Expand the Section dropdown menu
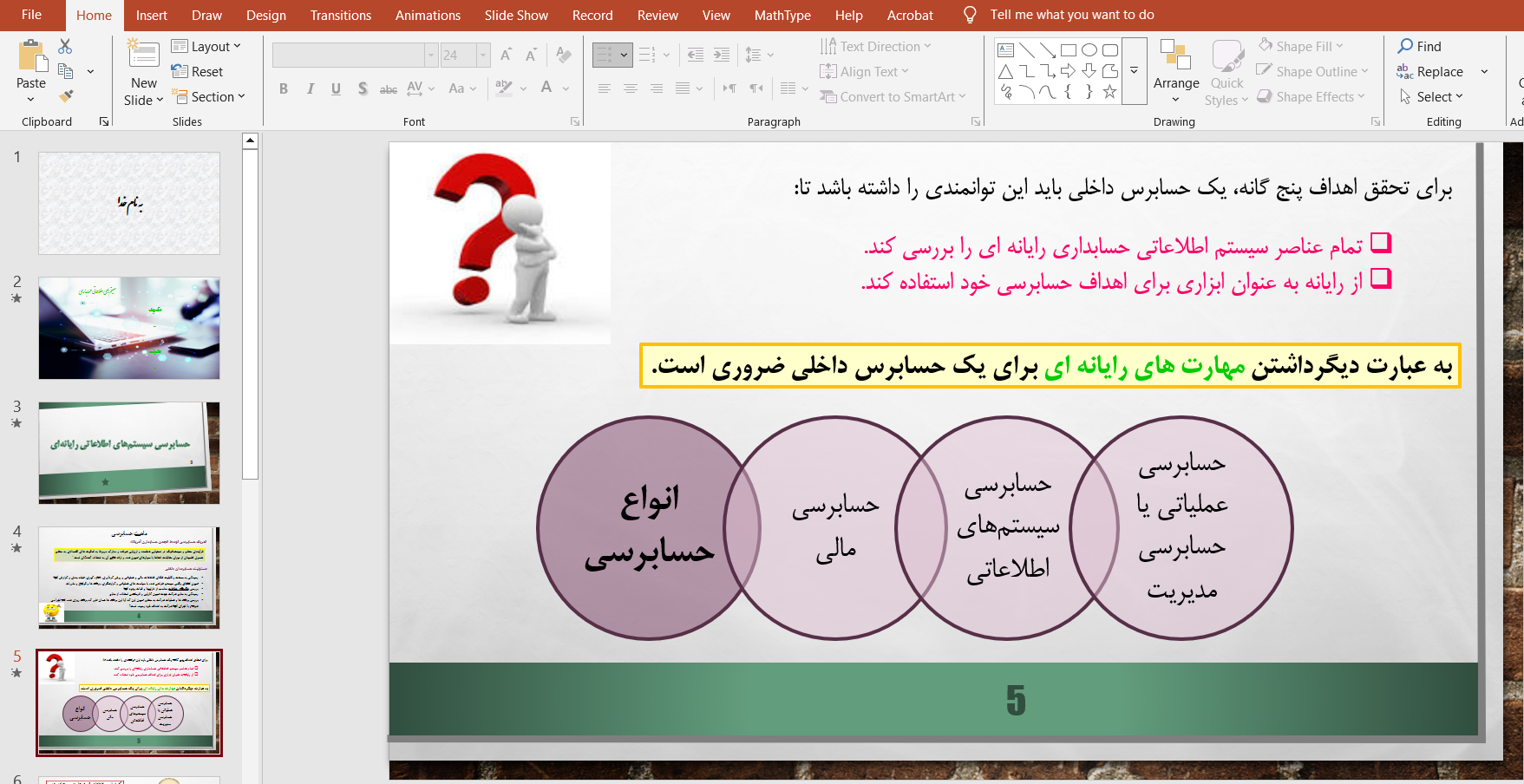 click(209, 97)
